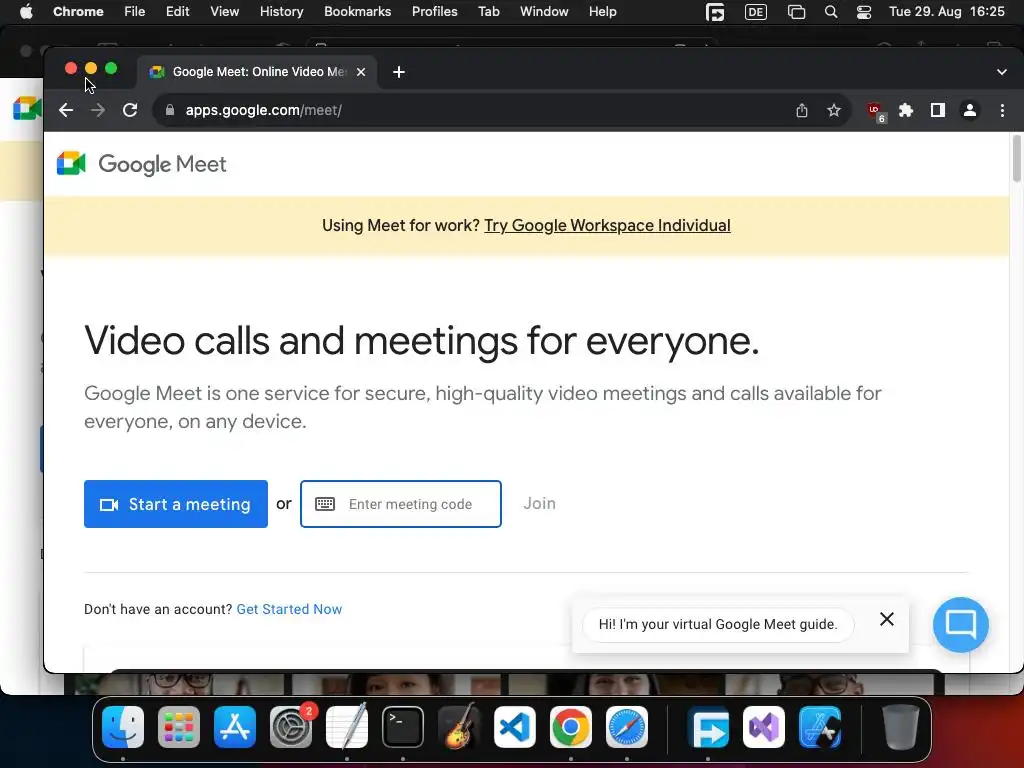The image size is (1024, 768).
Task: Select the Google Meet: Online Video tab
Action: [x=257, y=72]
